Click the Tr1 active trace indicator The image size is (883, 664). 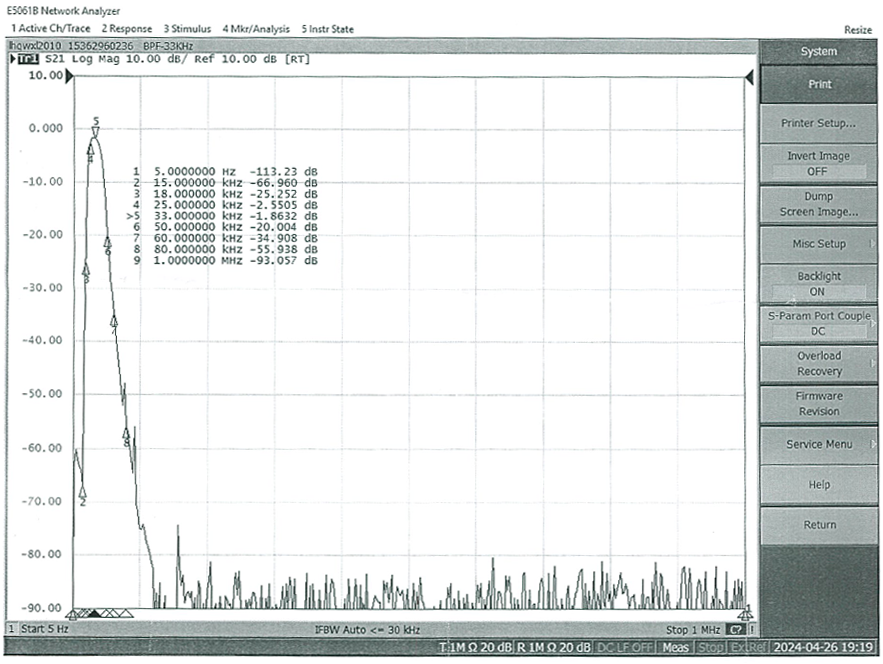(26, 60)
